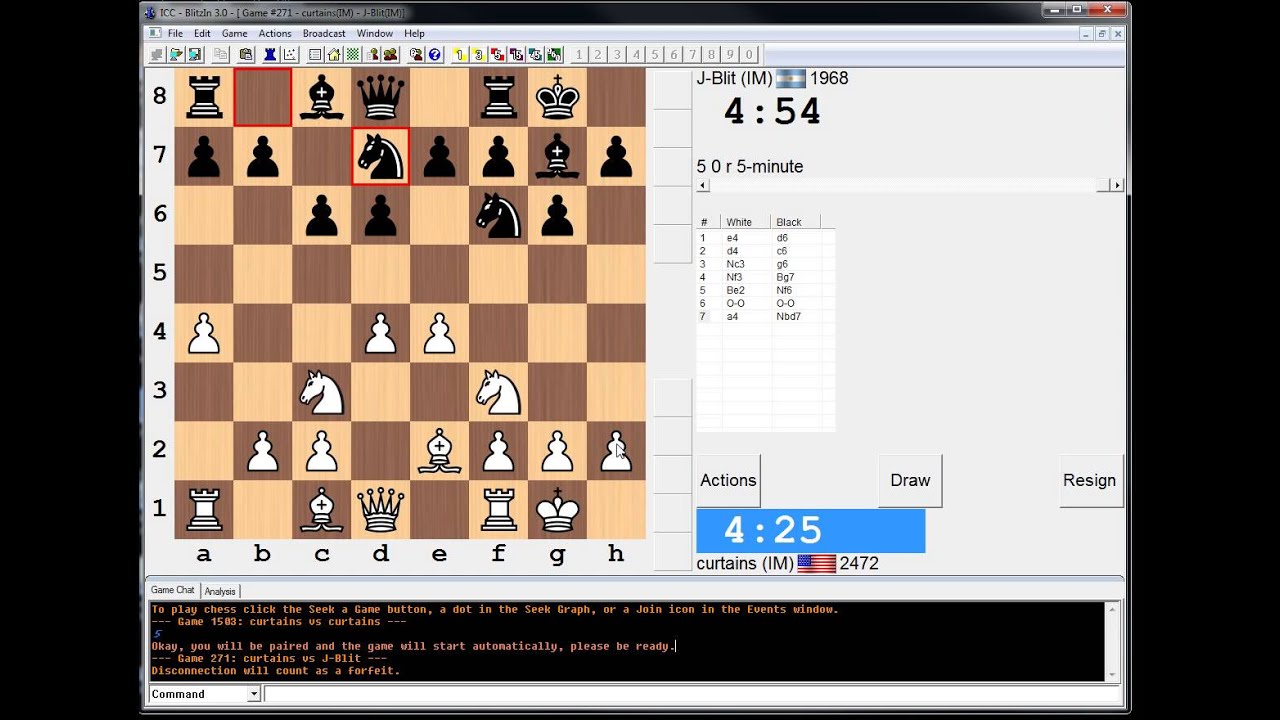Click the left arrow of horizontal scrollbar
The image size is (1280, 720).
[x=703, y=185]
